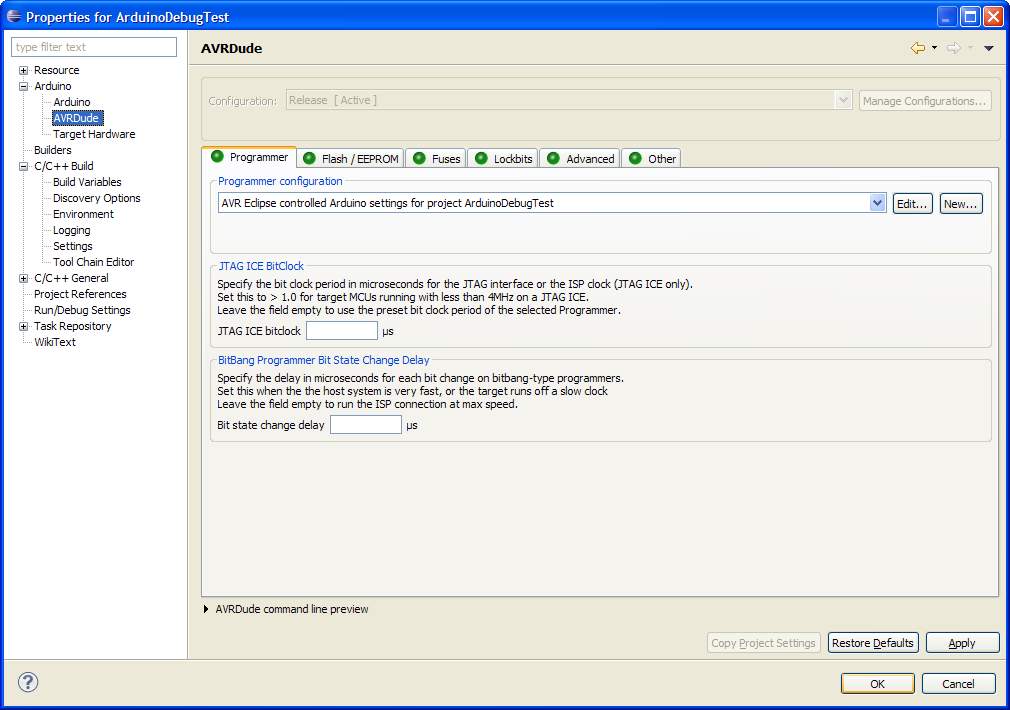Click the Apply button
The height and width of the screenshot is (710, 1010).
962,643
